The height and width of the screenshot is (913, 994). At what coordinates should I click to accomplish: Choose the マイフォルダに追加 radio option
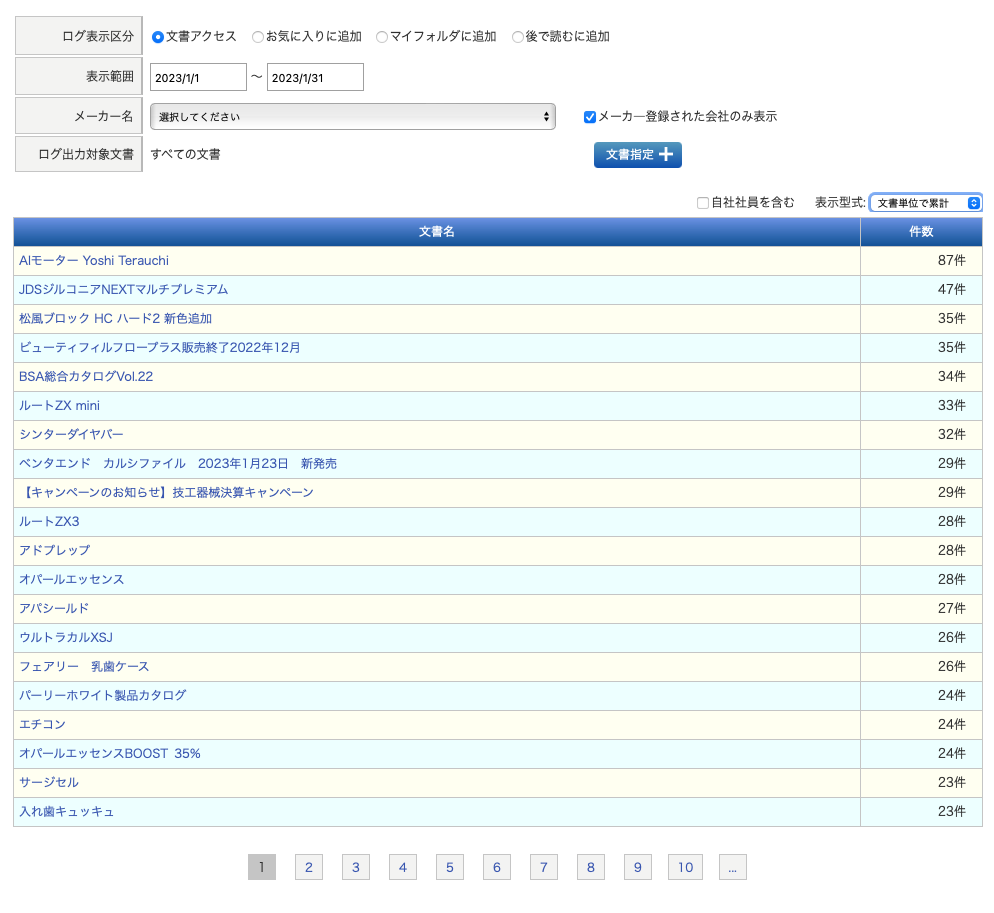point(382,37)
